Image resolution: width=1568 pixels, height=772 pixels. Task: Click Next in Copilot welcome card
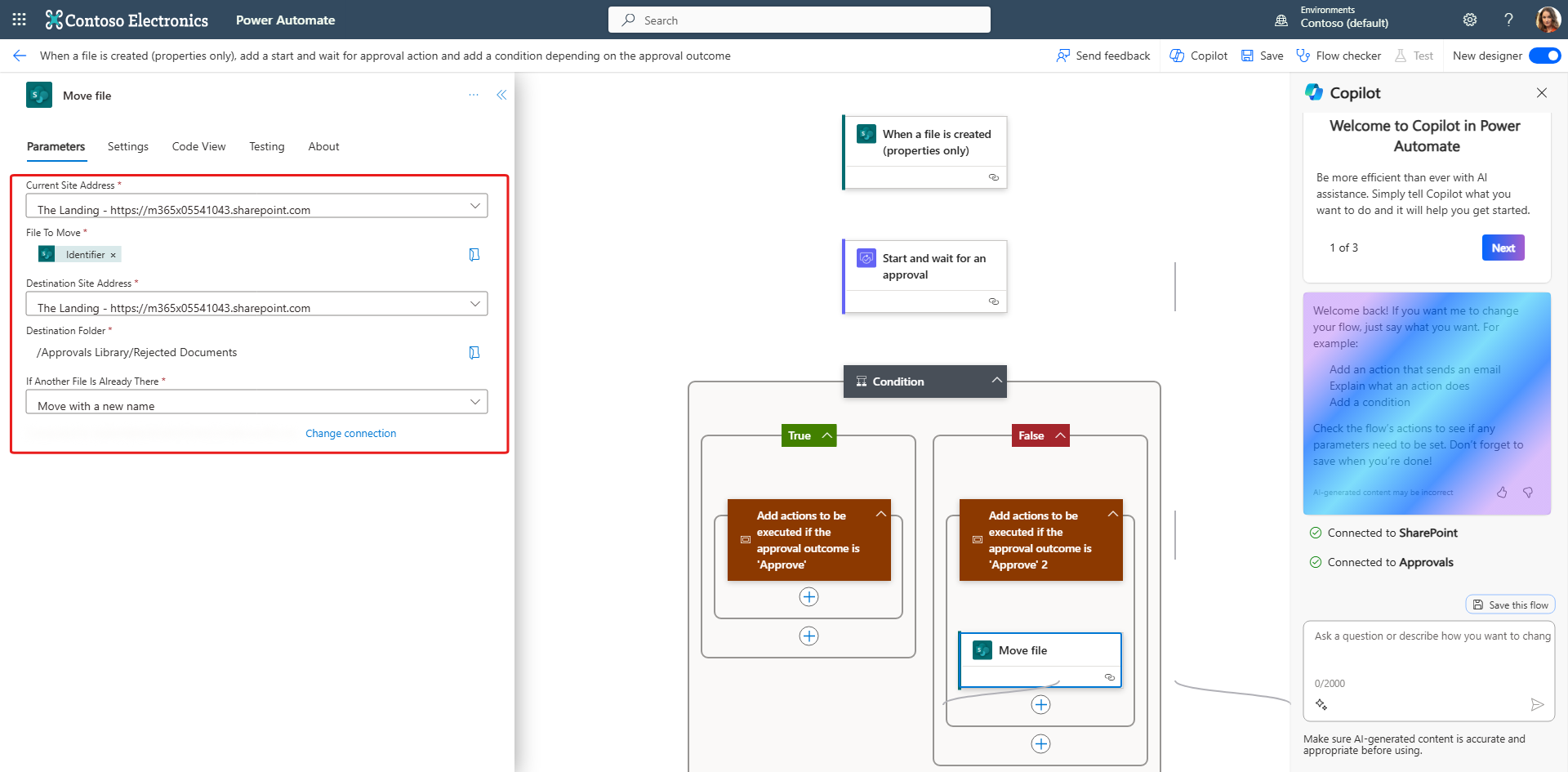pos(1503,248)
